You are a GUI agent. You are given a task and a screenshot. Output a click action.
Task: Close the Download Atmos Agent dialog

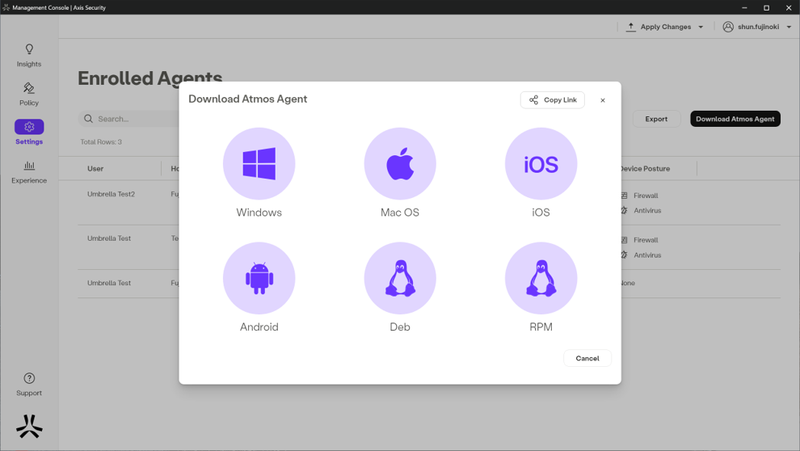coord(603,101)
